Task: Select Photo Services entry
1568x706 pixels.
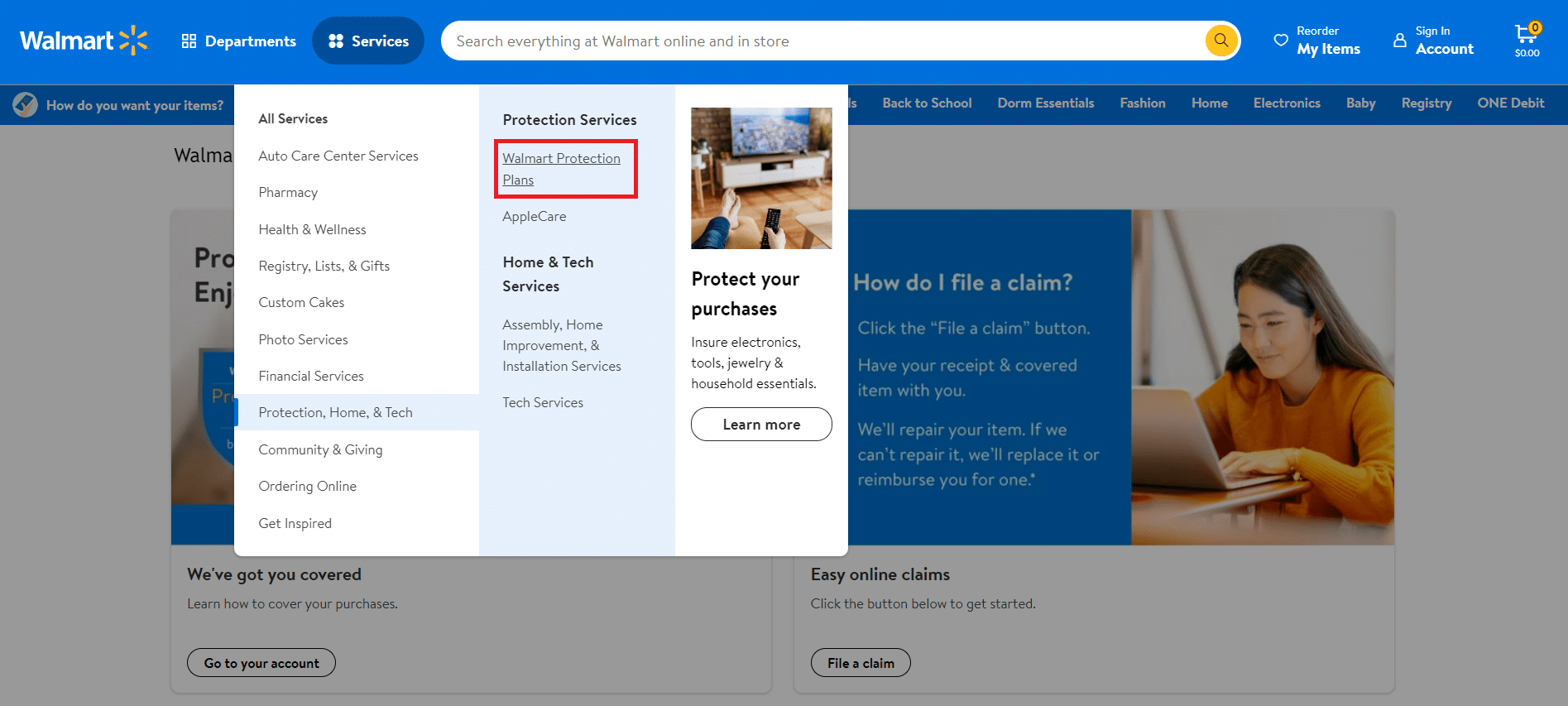Action: (x=303, y=339)
